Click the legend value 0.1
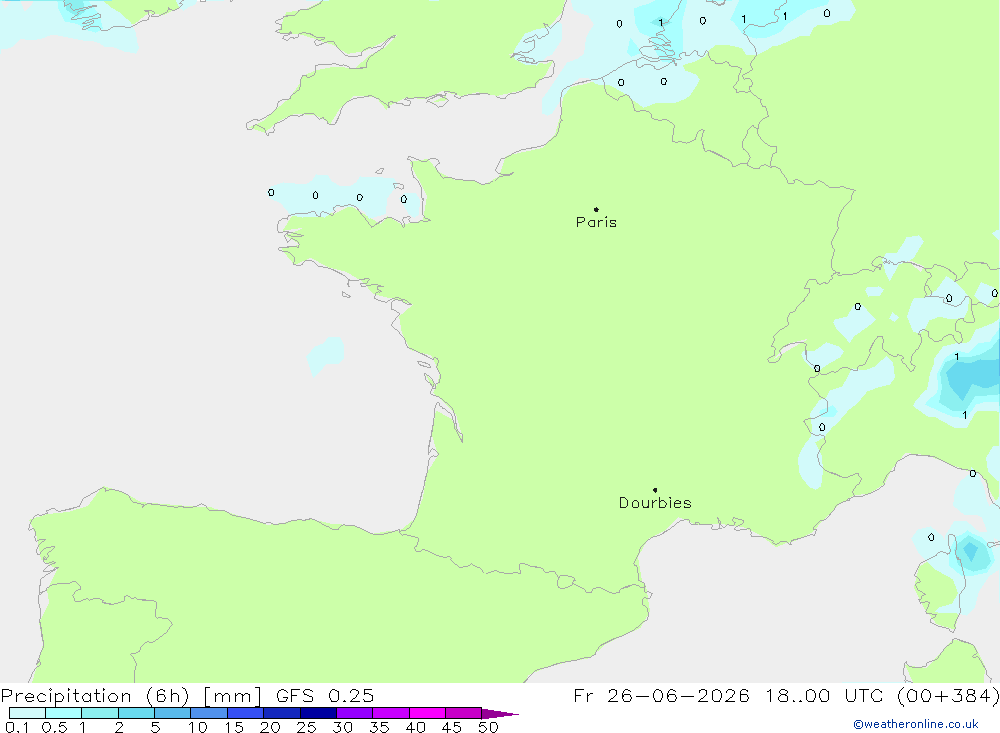This screenshot has width=1000, height=733. coord(17,727)
